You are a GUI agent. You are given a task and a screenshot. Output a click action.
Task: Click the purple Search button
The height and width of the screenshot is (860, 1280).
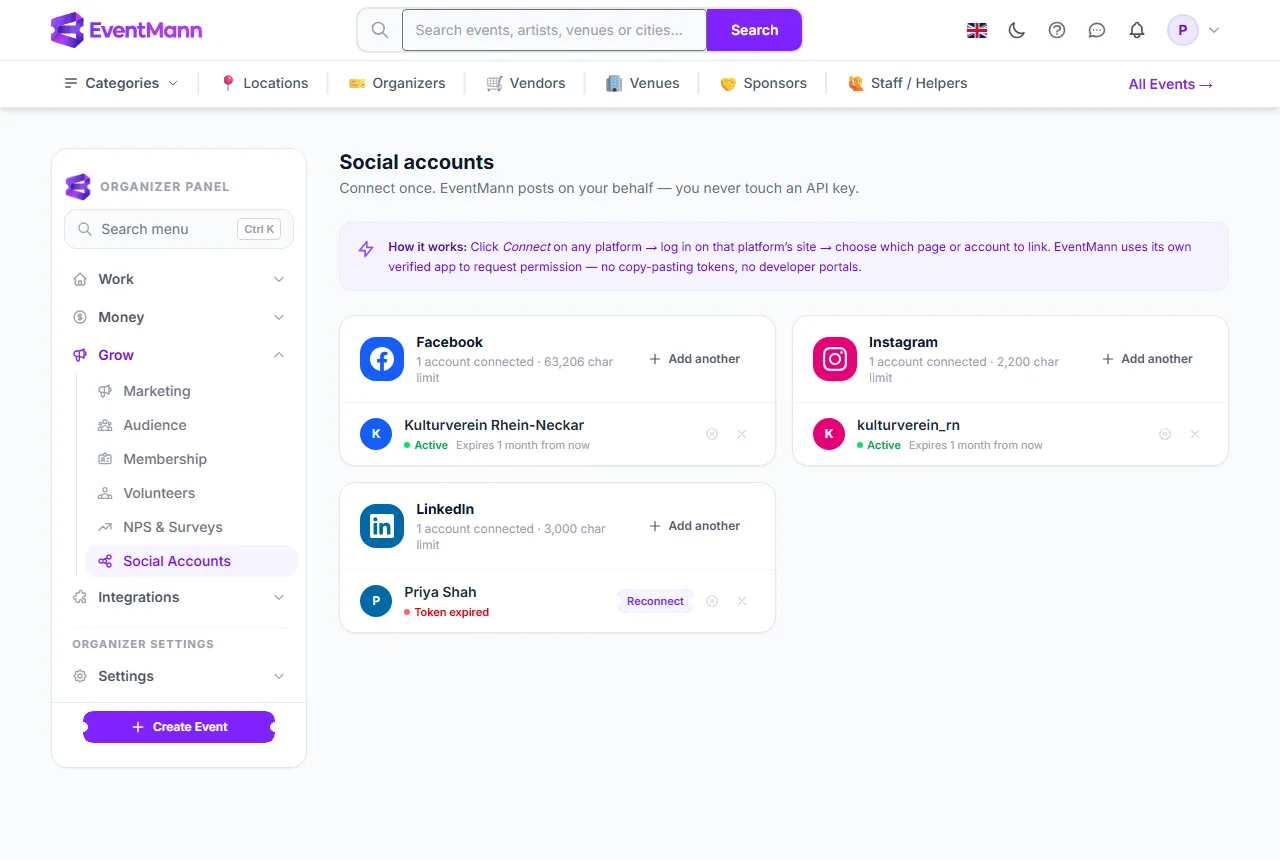tap(754, 30)
